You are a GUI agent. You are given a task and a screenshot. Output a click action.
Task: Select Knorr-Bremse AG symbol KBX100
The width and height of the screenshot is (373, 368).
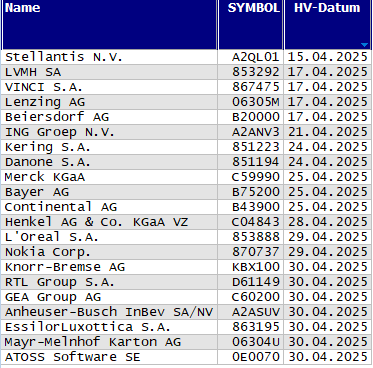256,267
